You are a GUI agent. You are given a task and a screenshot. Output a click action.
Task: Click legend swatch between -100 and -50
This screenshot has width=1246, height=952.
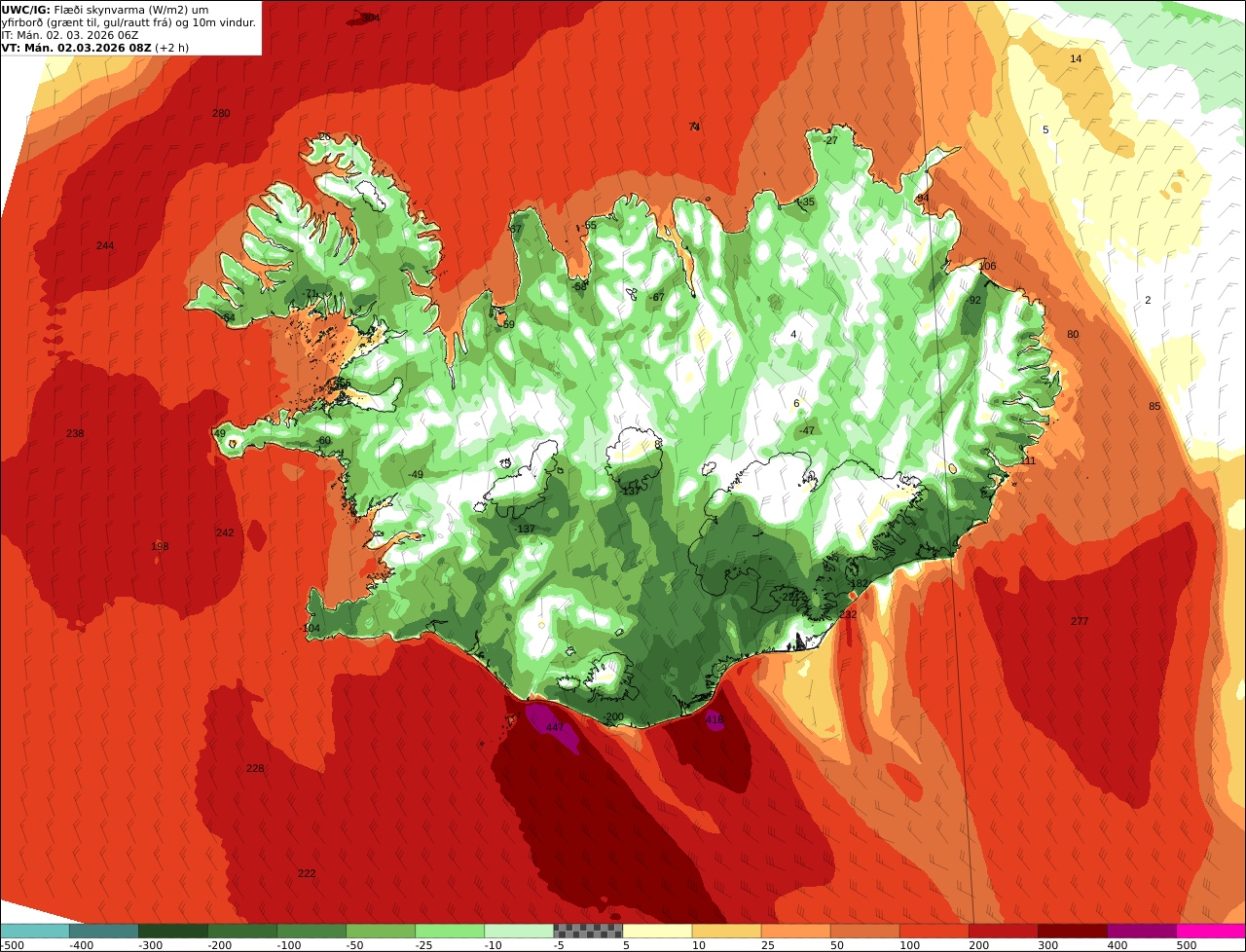311,931
